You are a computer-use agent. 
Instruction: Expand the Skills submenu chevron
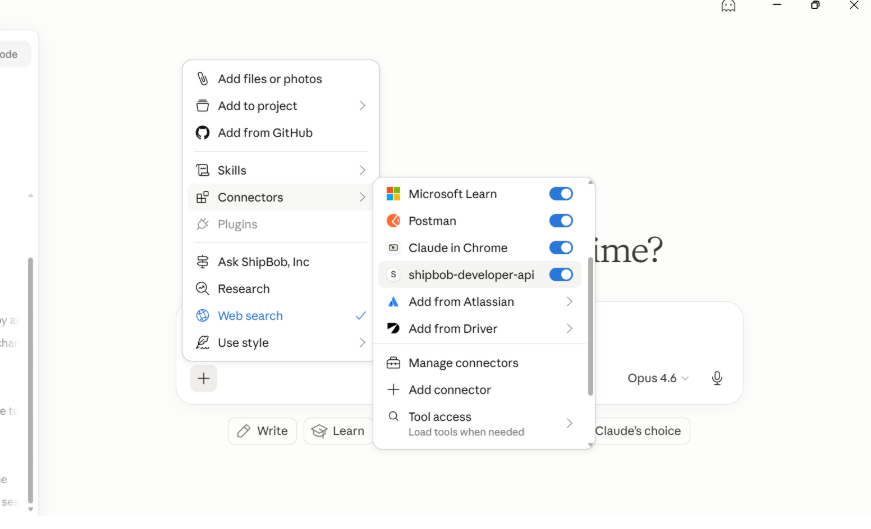(362, 171)
